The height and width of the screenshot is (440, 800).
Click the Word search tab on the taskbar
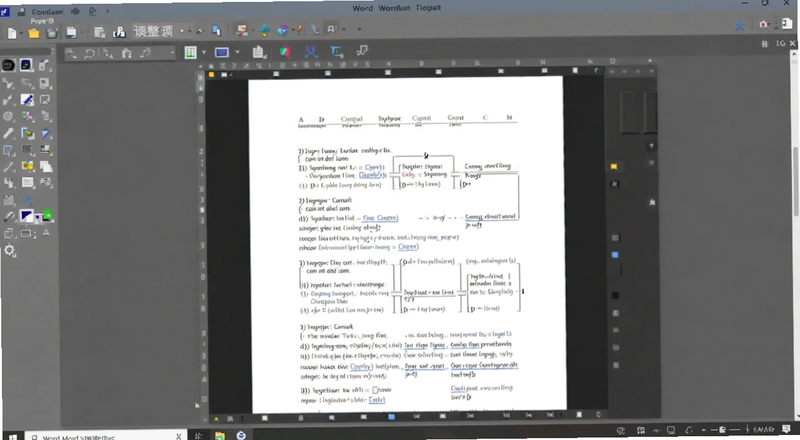tap(105, 436)
